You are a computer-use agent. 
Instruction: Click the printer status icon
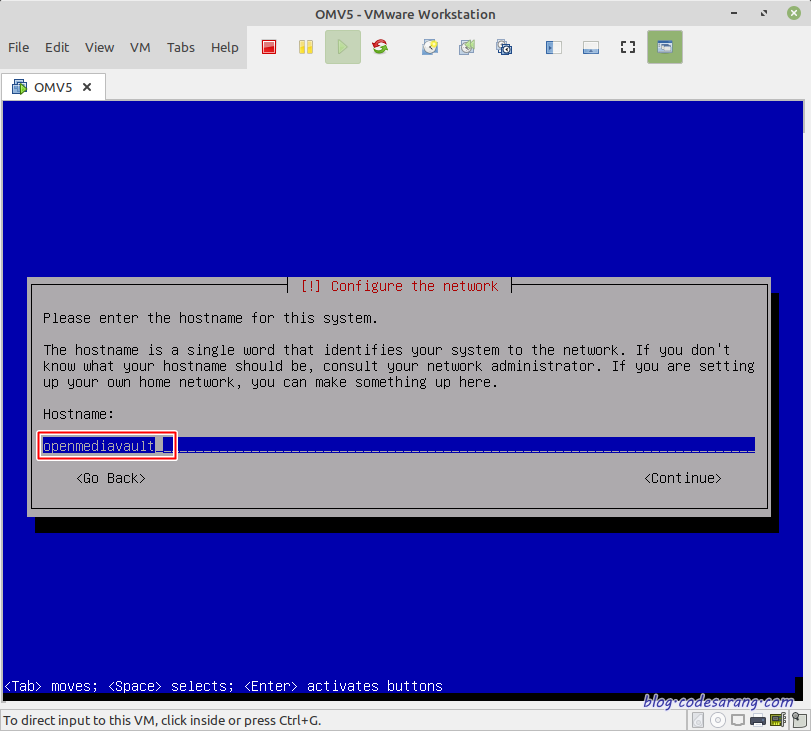point(758,720)
